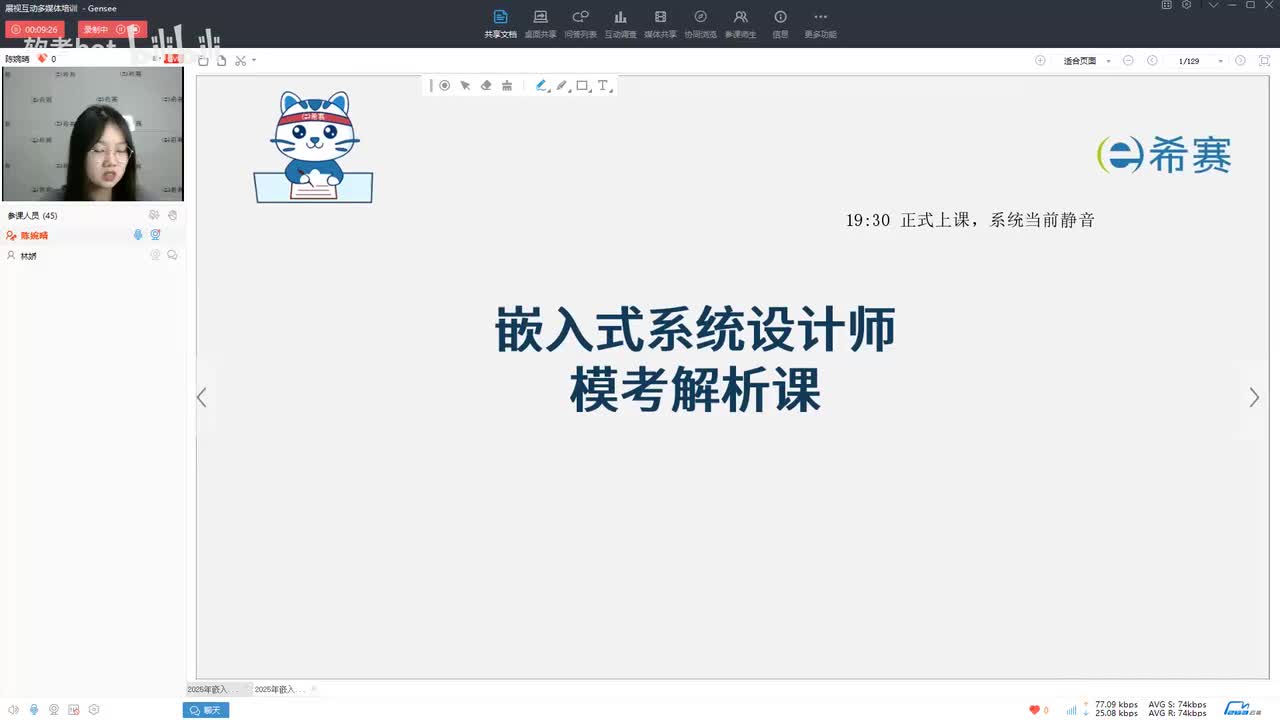Image resolution: width=1280 pixels, height=720 pixels.
Task: Toggle 林娇 webcam icon
Action: click(x=155, y=255)
